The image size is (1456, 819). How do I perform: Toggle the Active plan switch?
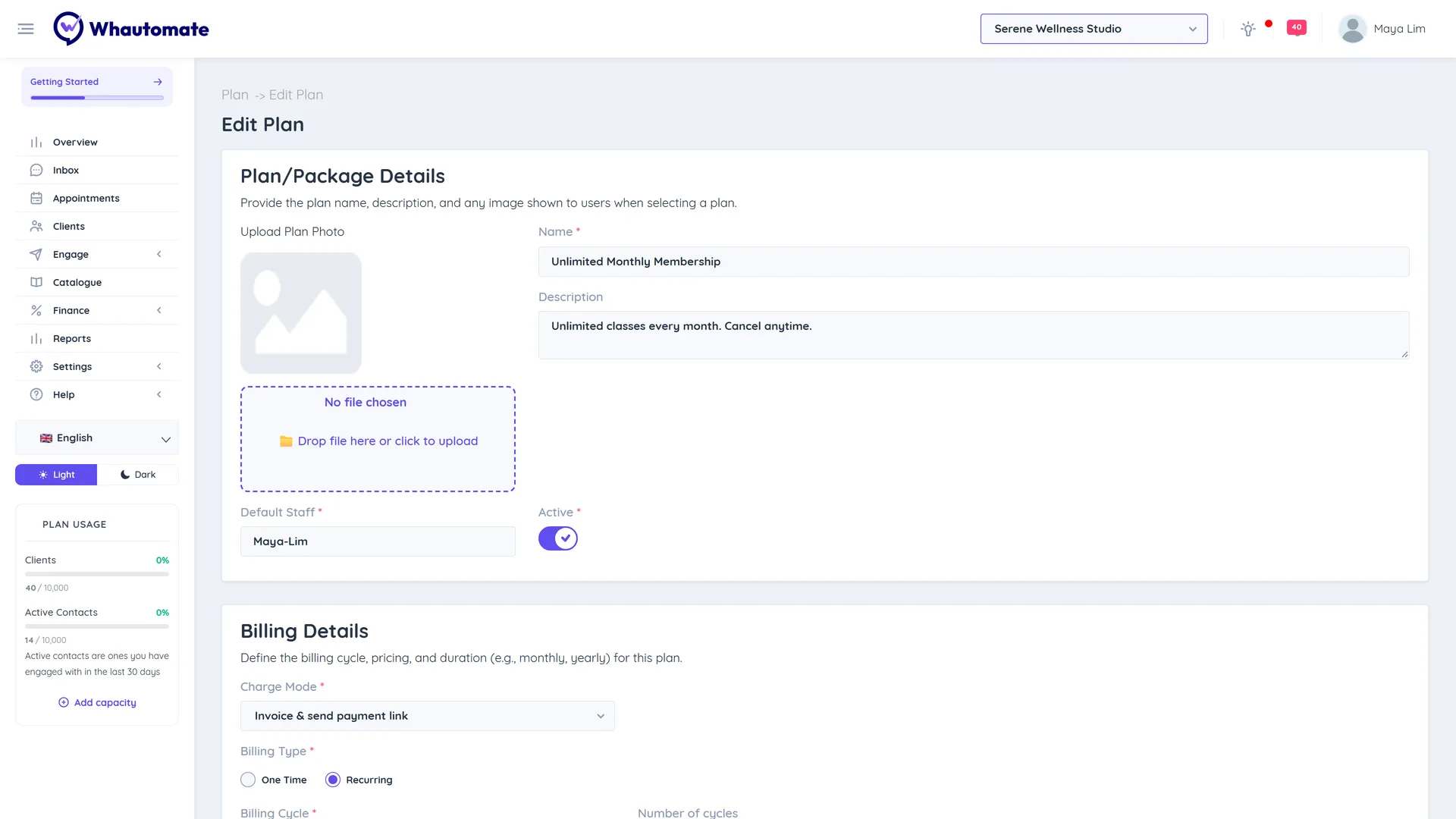click(x=558, y=538)
